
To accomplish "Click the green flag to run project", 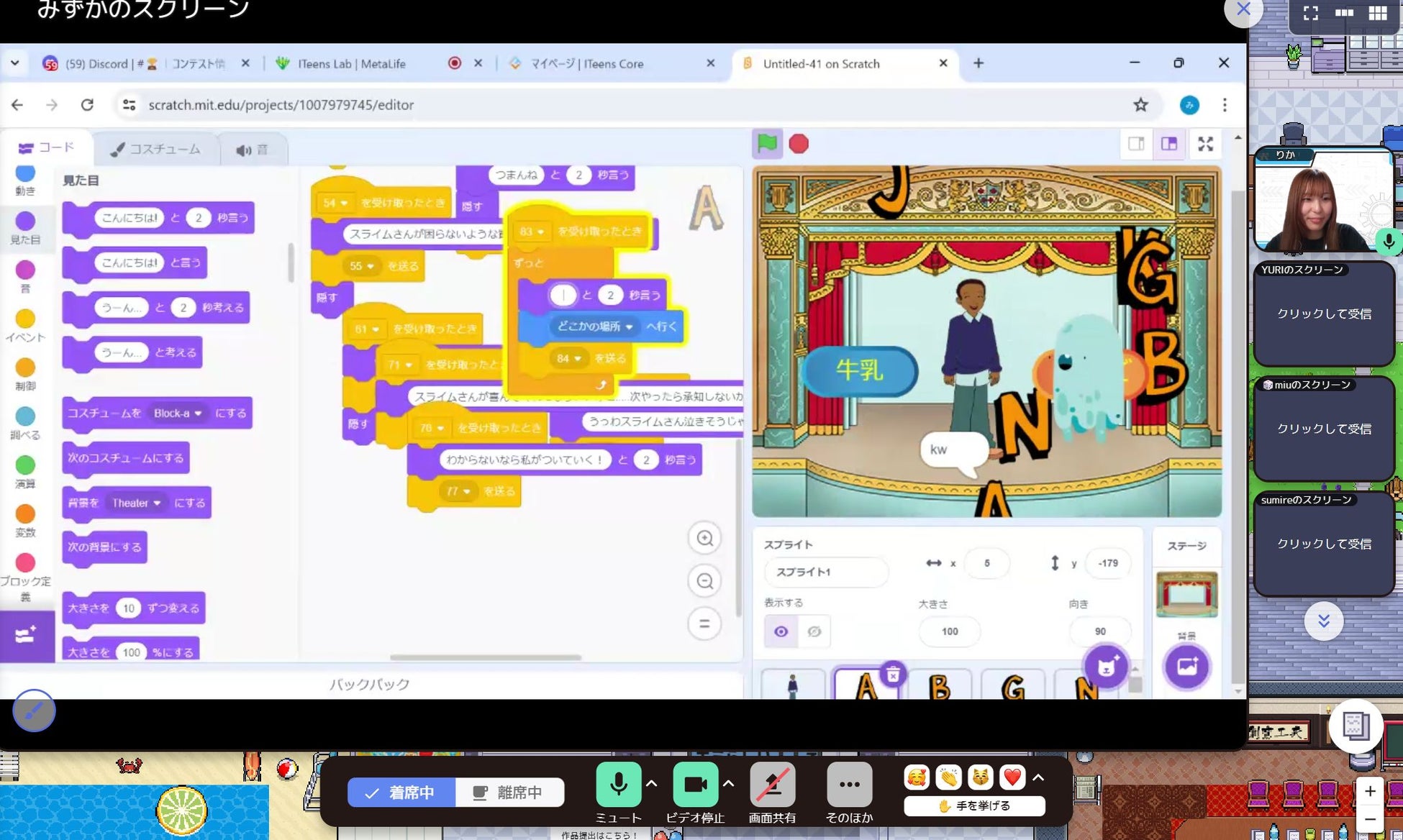I will point(767,144).
